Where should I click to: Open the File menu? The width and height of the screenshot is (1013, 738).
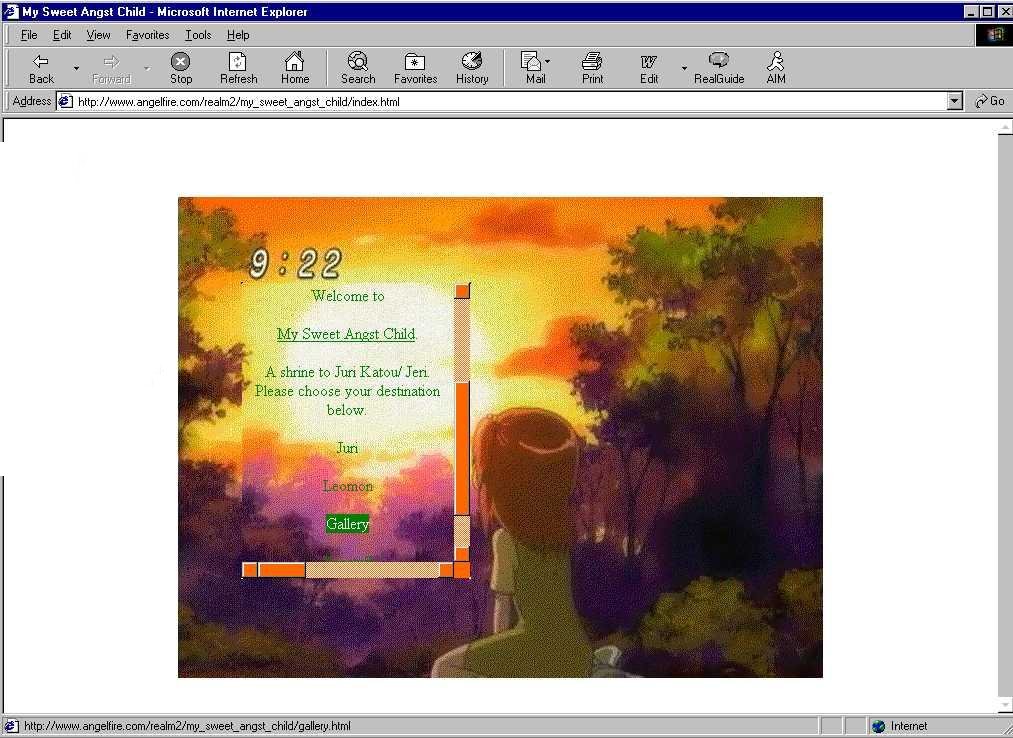click(x=29, y=35)
